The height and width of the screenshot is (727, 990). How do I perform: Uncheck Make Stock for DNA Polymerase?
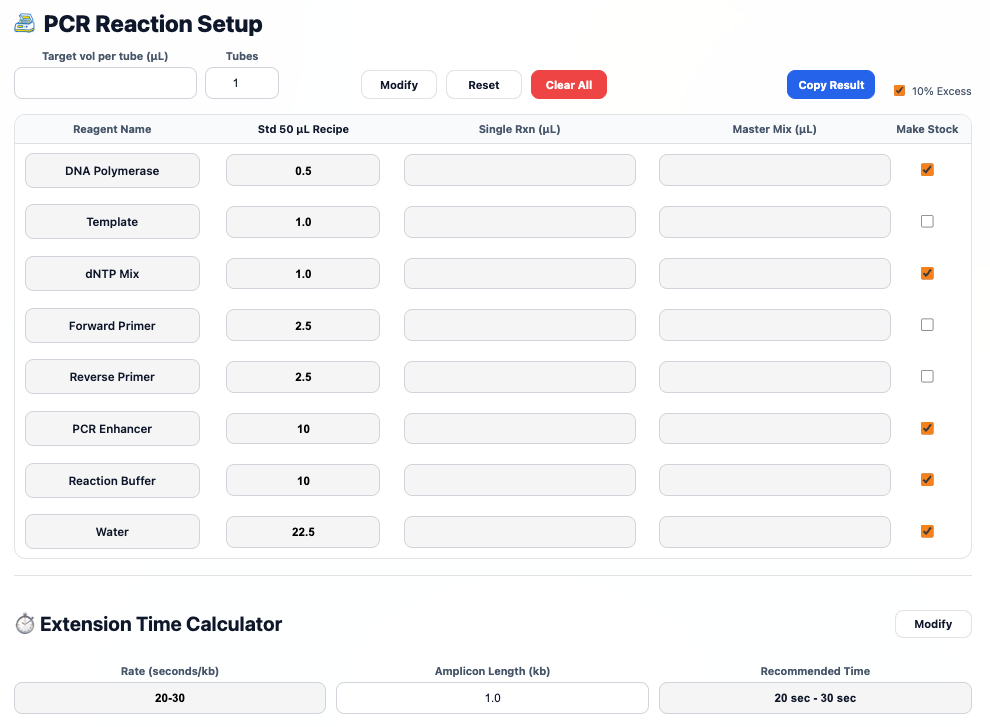[927, 170]
